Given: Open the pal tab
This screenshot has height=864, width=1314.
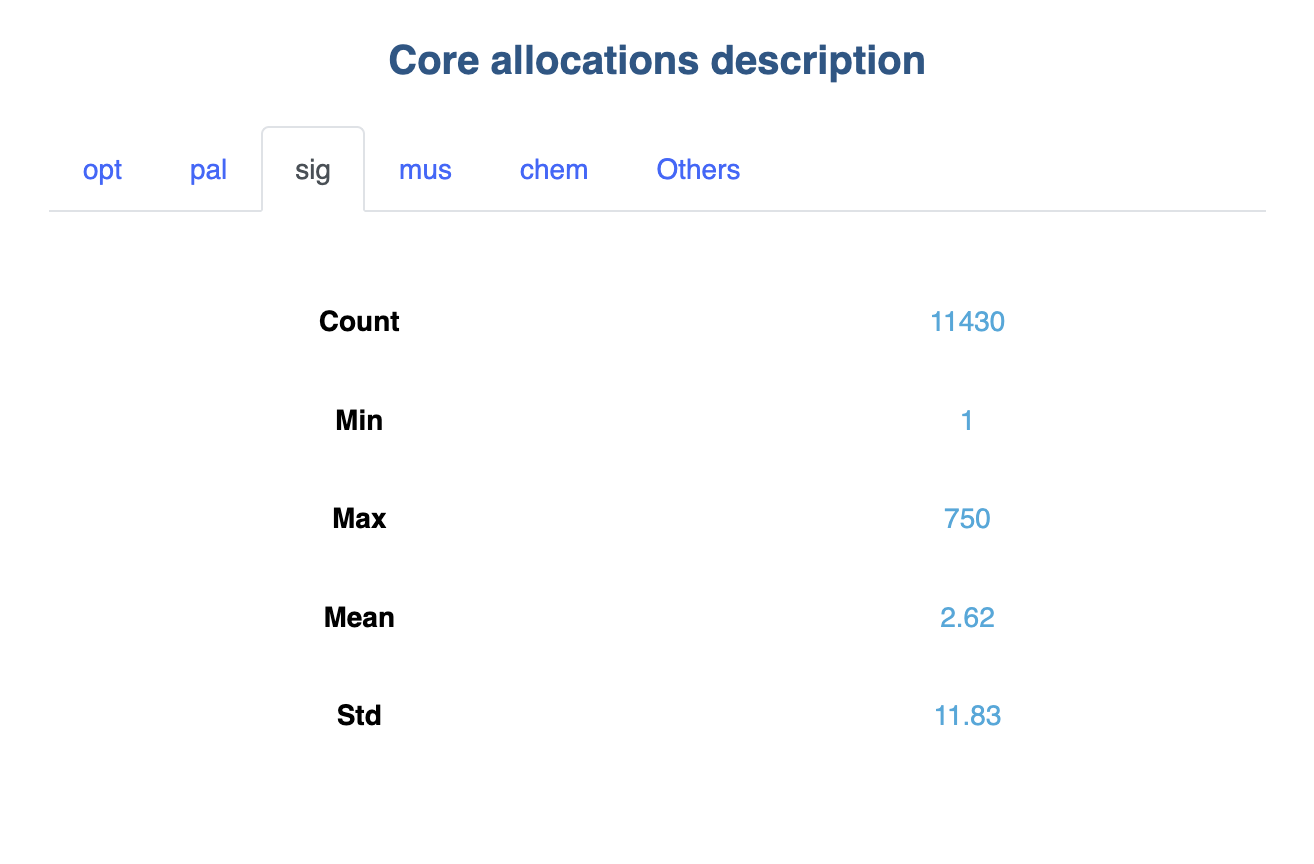Looking at the screenshot, I should pyautogui.click(x=208, y=170).
